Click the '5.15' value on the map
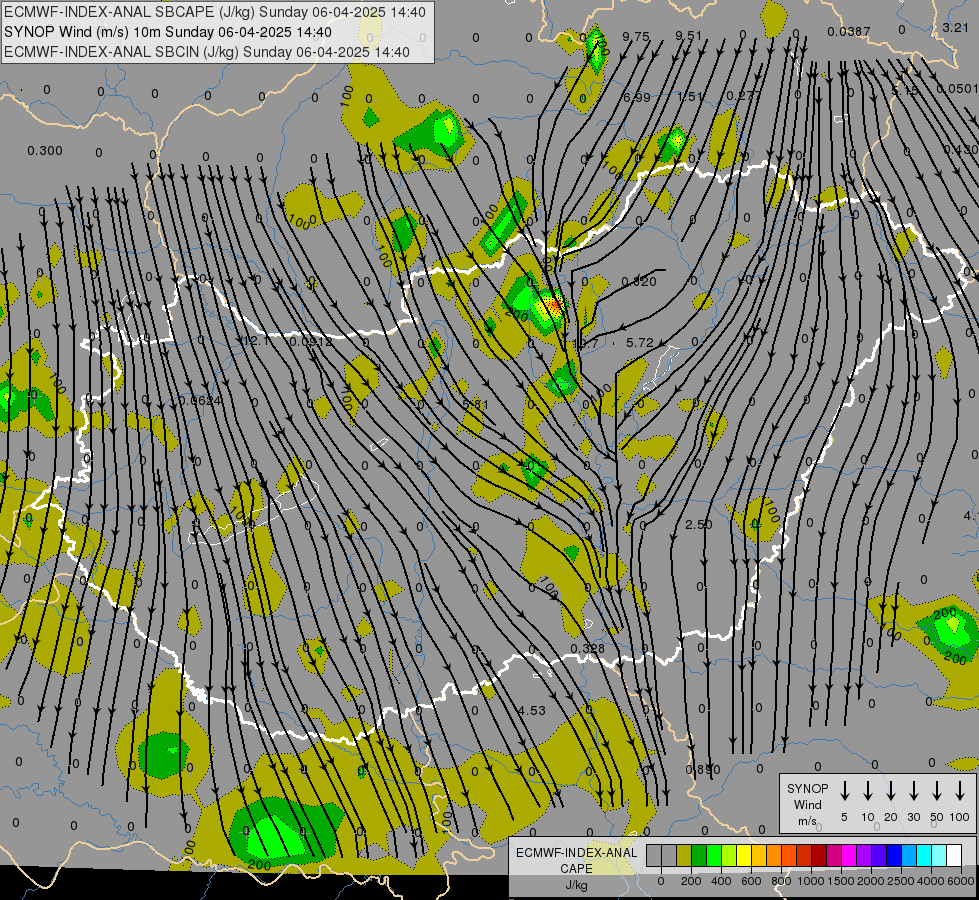The image size is (979, 900). pyautogui.click(x=905, y=91)
